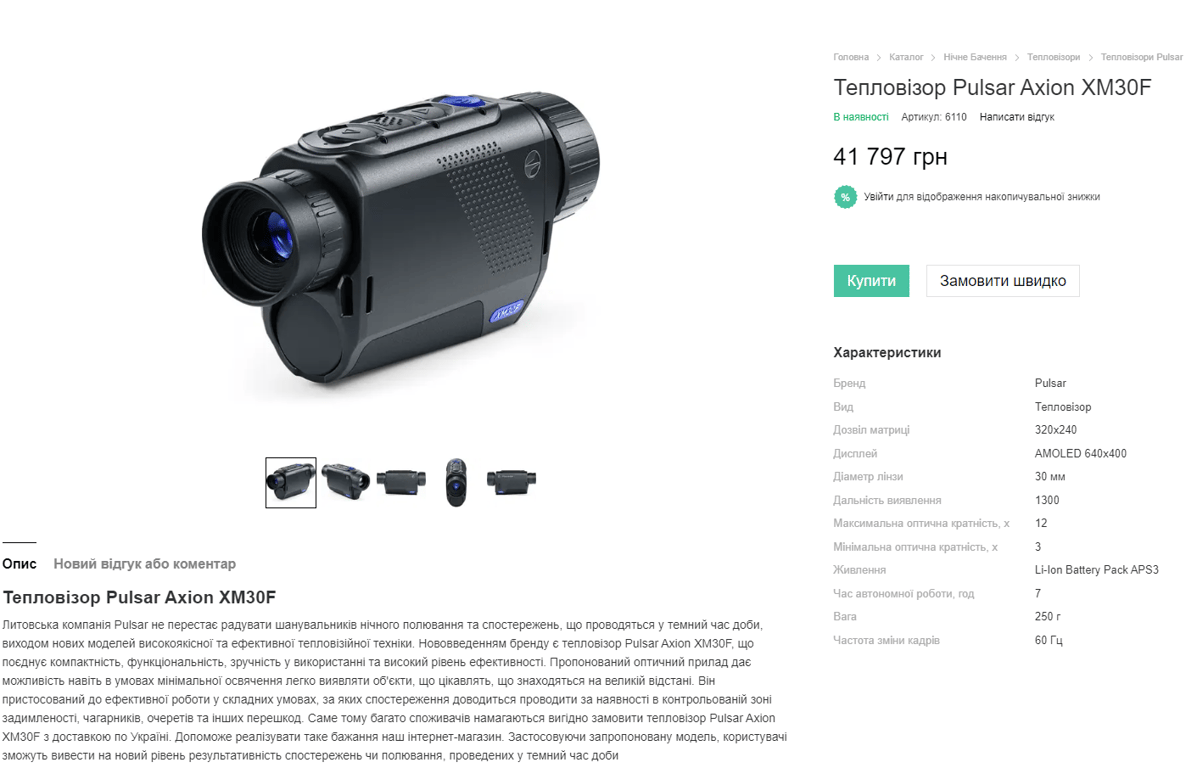Open the Каталог breadcrumb link
Viewport: 1197px width, 768px height.
pos(906,57)
